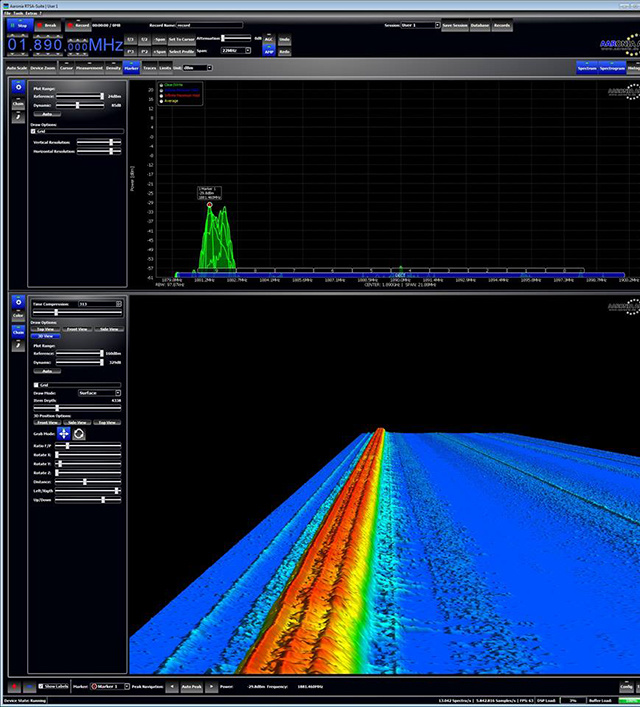
Task: Go to previous peak arrow
Action: point(172,686)
